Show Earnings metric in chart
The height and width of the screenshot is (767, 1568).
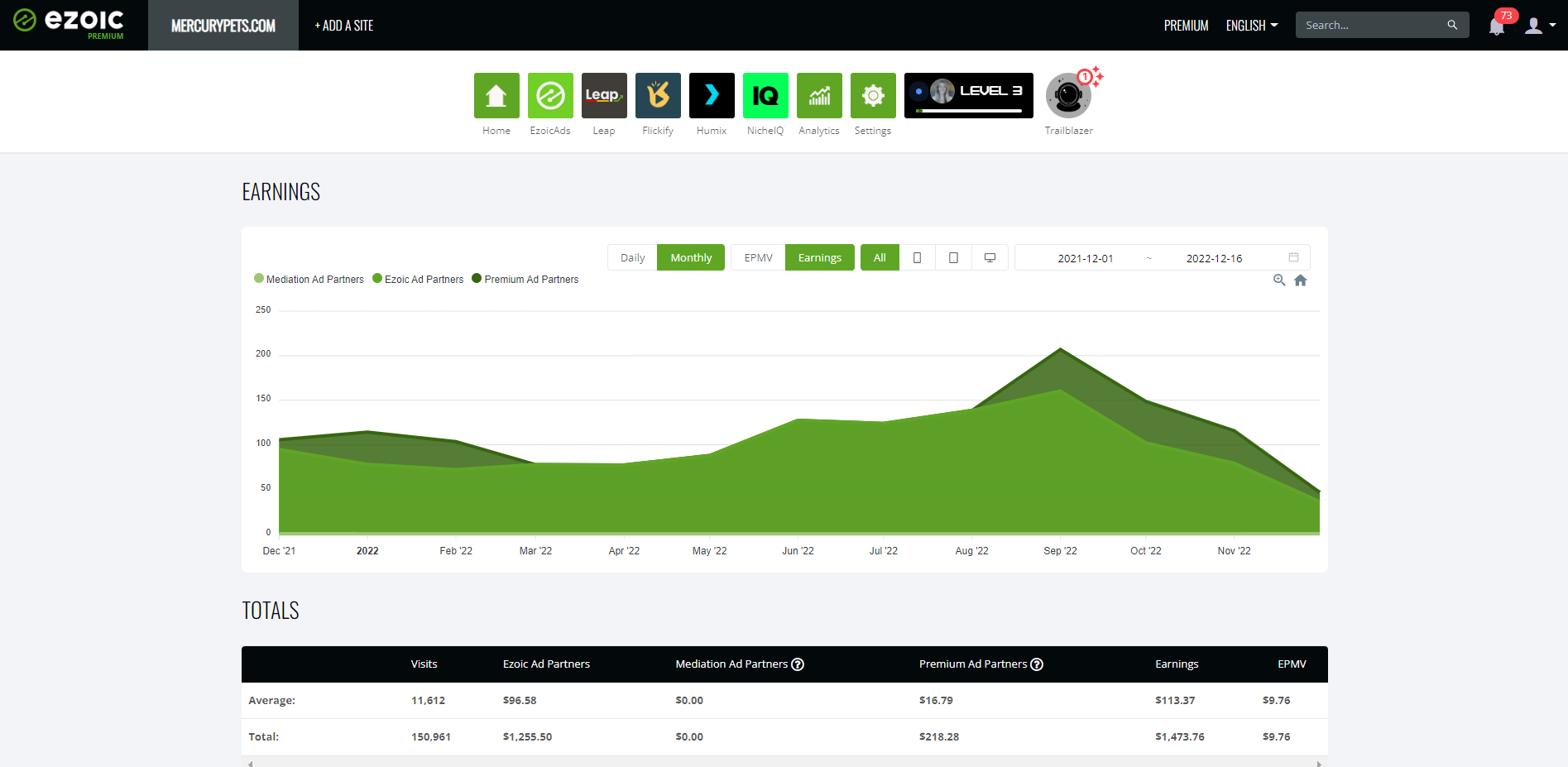pyautogui.click(x=820, y=257)
